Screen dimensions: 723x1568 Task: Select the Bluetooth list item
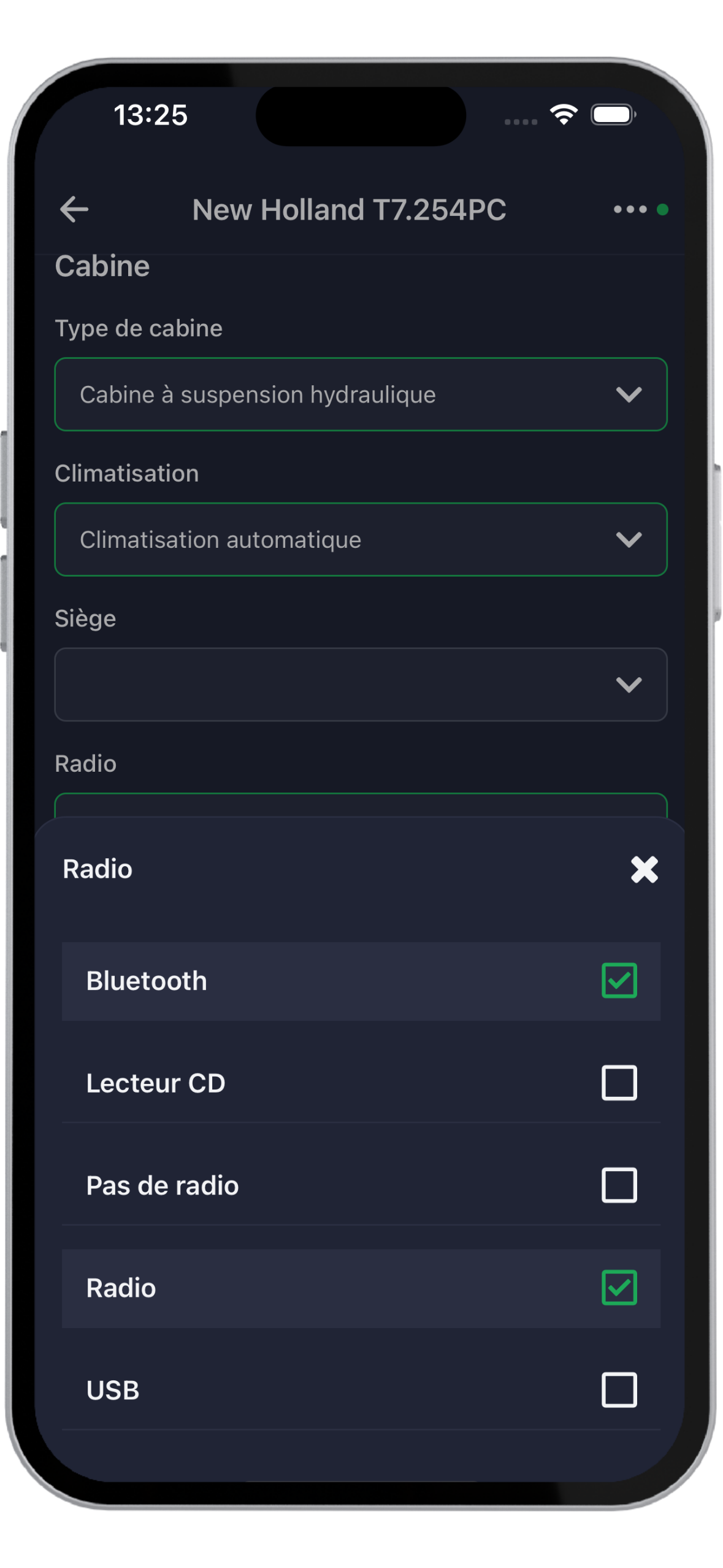click(147, 981)
